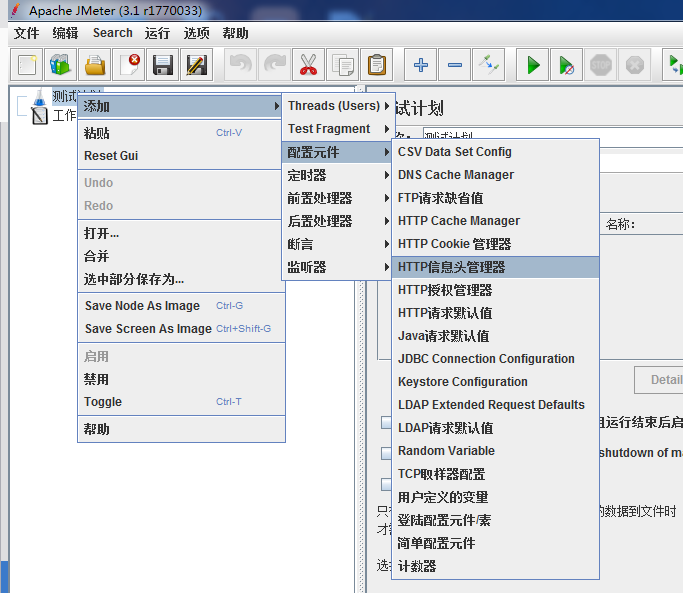
Task: Click the Expand All plus icon
Action: click(420, 65)
